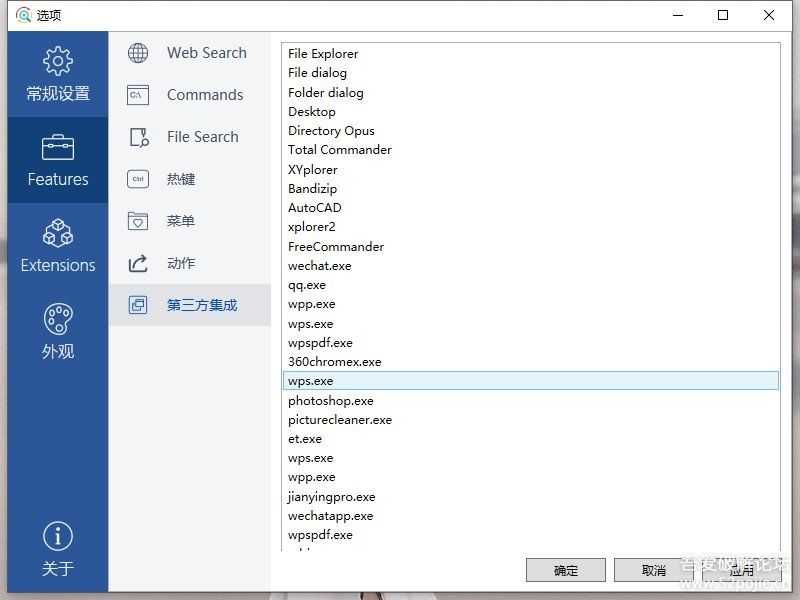Click the File Search icon
Image resolution: width=800 pixels, height=600 pixels.
(138, 137)
